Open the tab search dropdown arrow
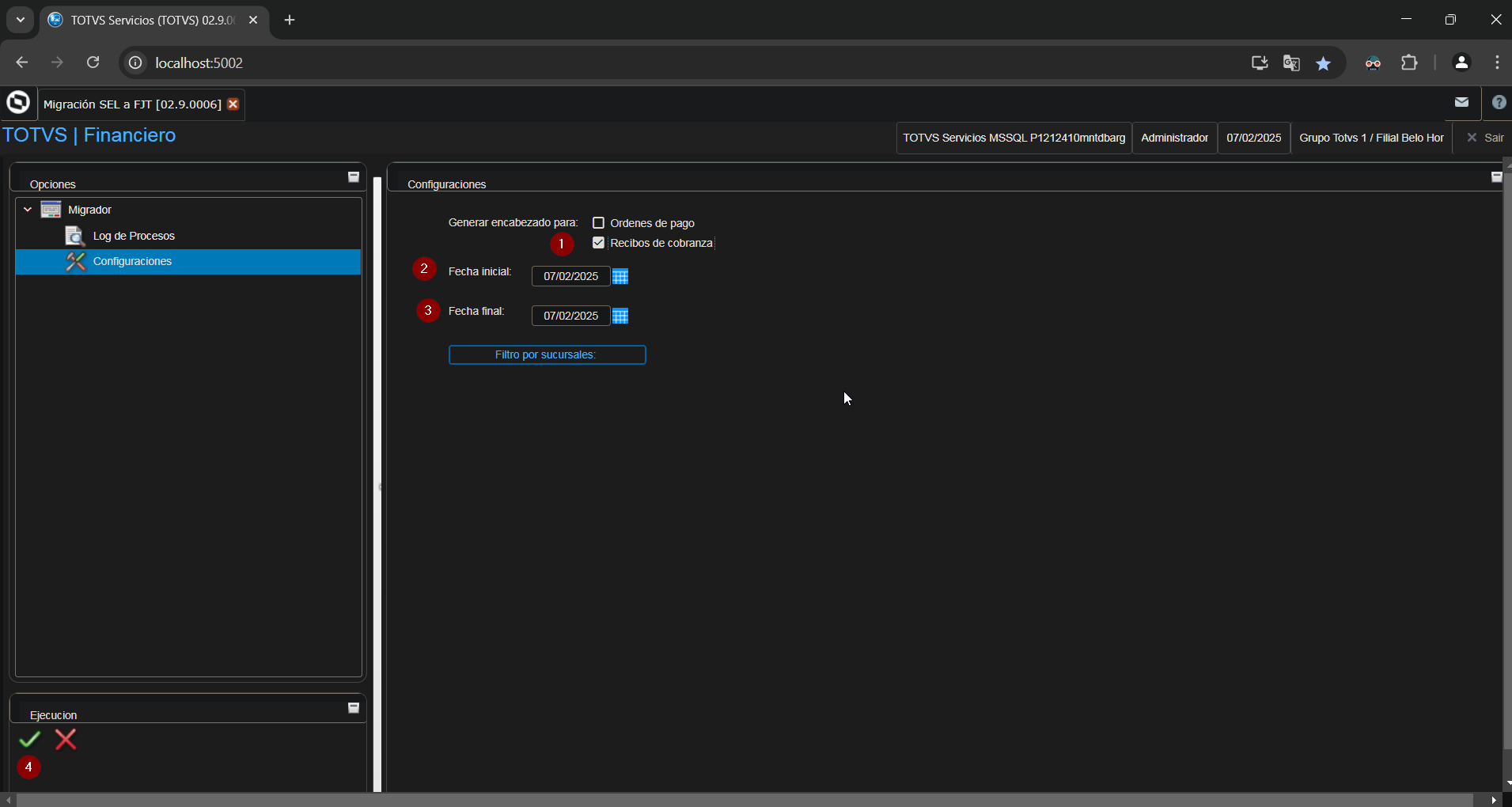The height and width of the screenshot is (807, 1512). coord(21,20)
